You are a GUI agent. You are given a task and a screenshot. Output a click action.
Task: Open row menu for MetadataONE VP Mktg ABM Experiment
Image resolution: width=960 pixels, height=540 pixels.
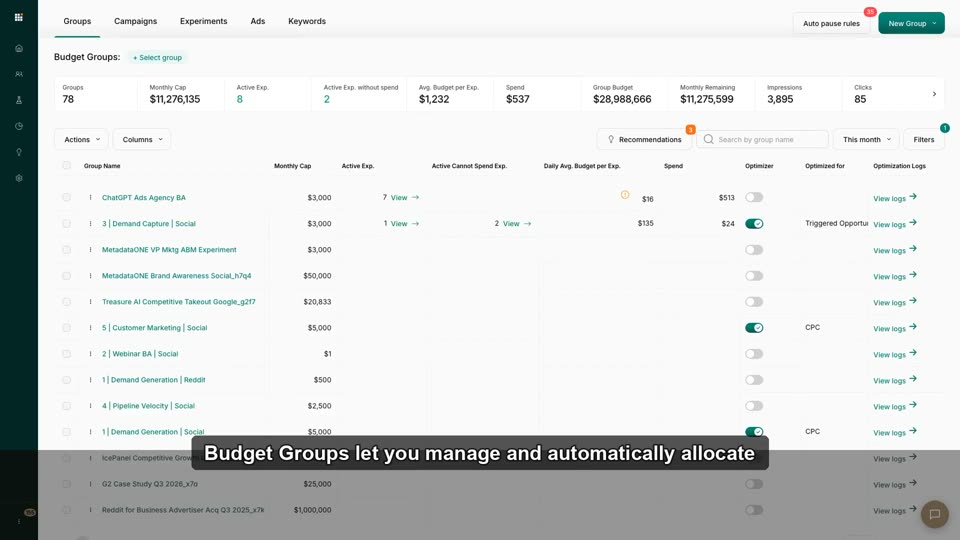[x=90, y=250]
